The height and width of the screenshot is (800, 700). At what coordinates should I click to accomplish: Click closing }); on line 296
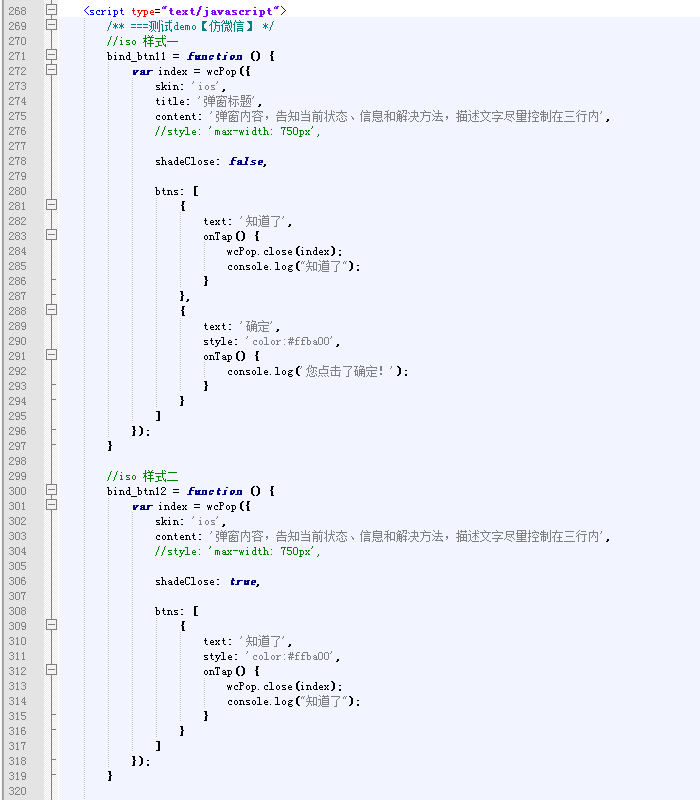coord(141,432)
